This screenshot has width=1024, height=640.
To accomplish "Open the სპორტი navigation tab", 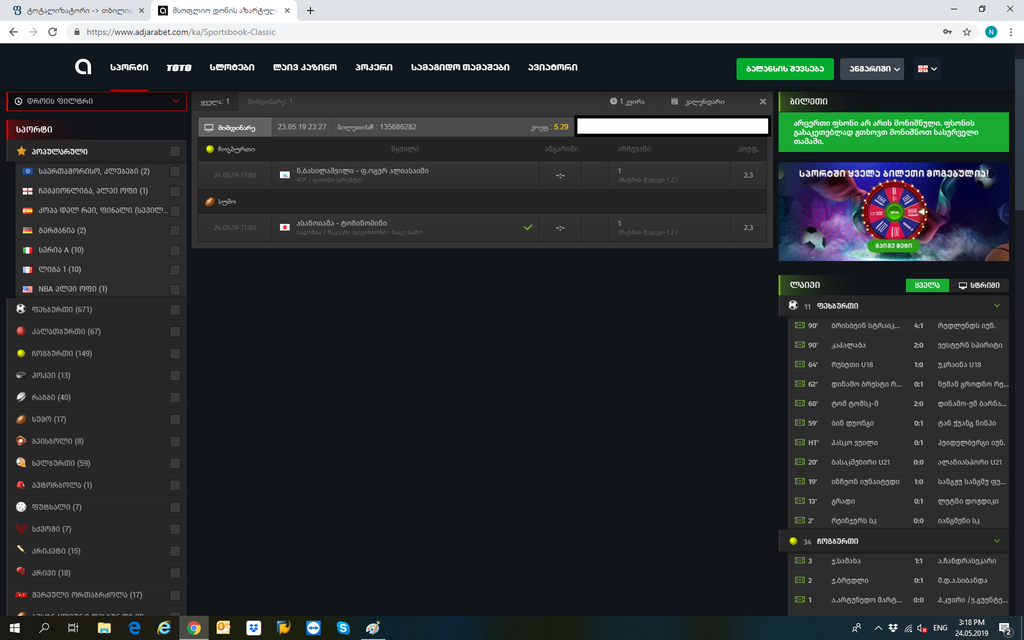I will (129, 67).
